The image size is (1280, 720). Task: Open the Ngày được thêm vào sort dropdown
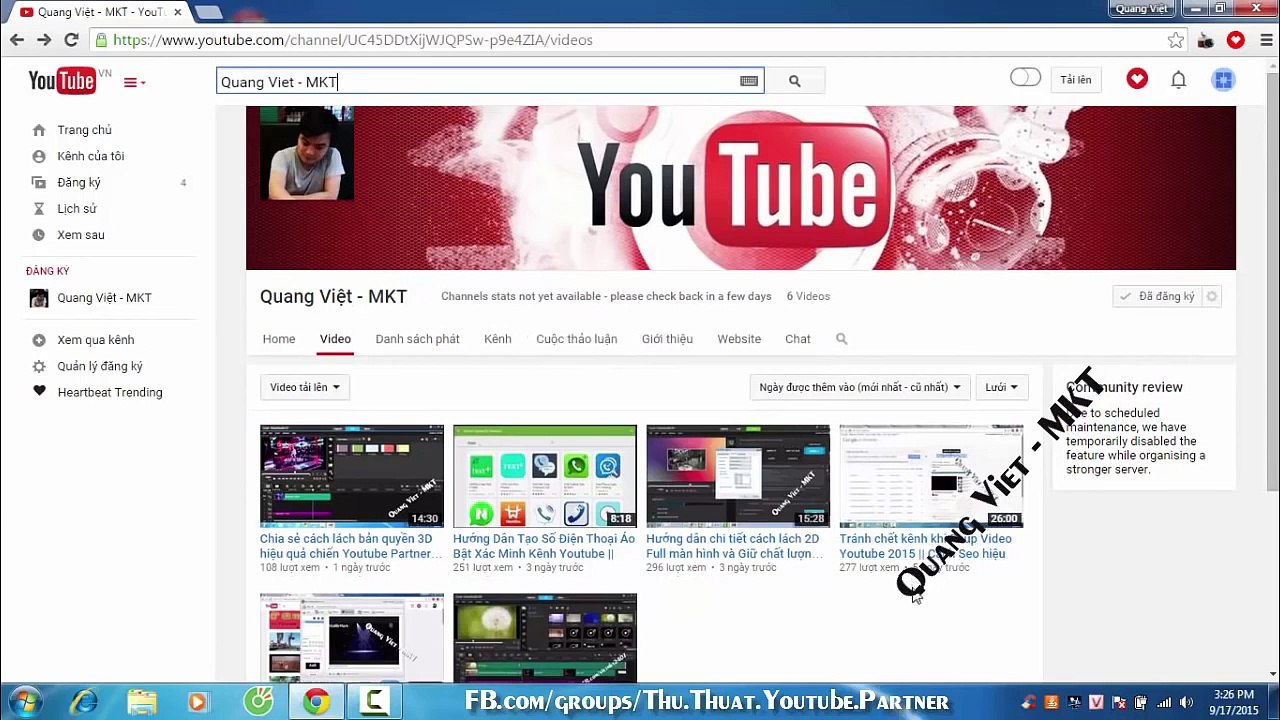pos(859,387)
